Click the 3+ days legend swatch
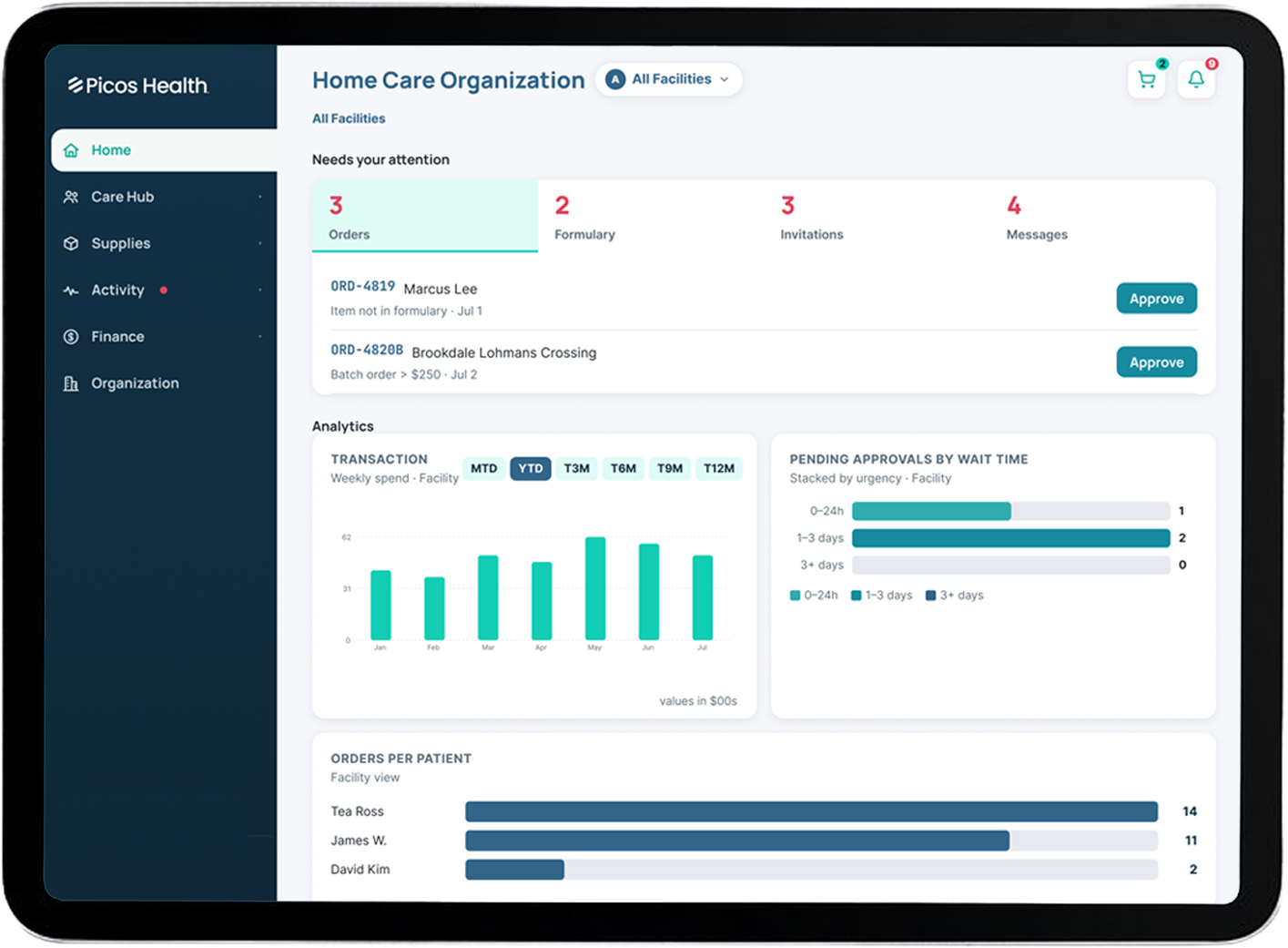 pyautogui.click(x=930, y=596)
